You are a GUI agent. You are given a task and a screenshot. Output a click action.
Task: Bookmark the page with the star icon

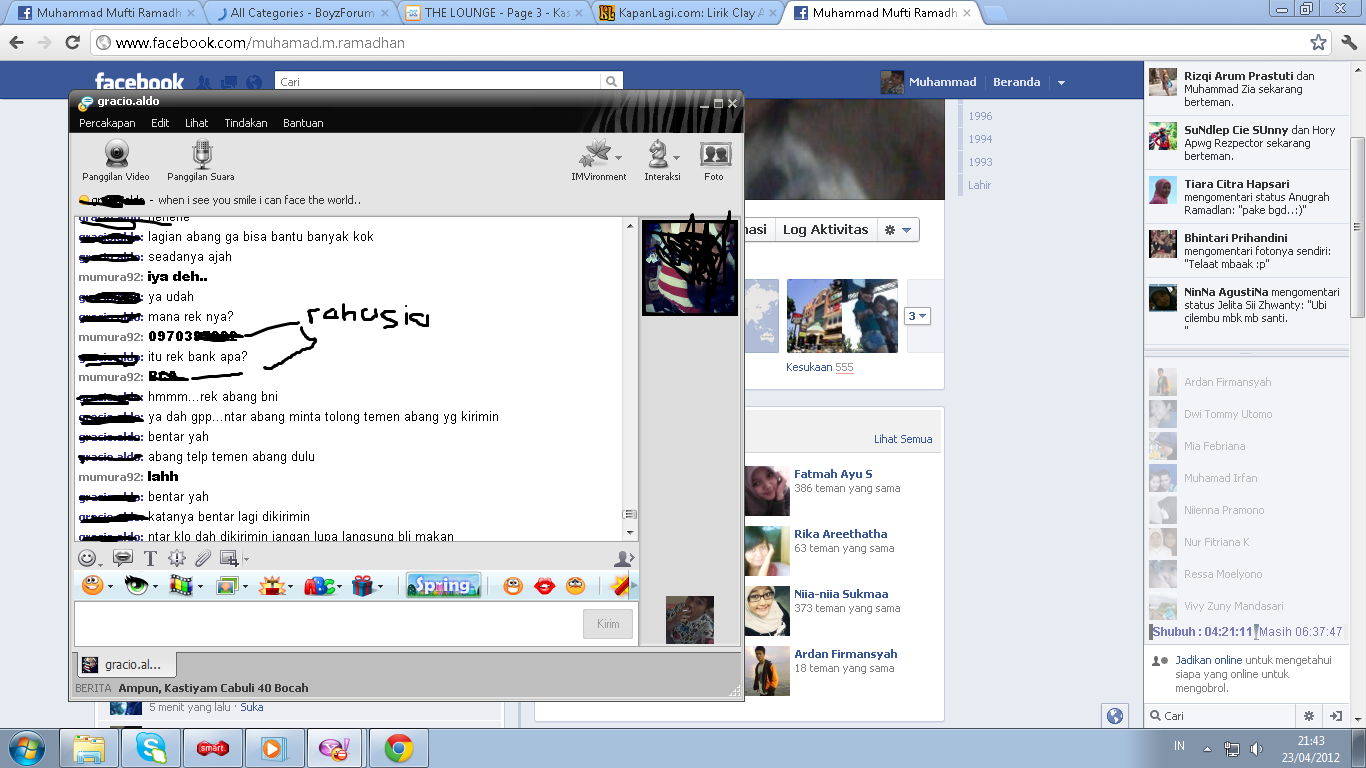pos(1318,43)
